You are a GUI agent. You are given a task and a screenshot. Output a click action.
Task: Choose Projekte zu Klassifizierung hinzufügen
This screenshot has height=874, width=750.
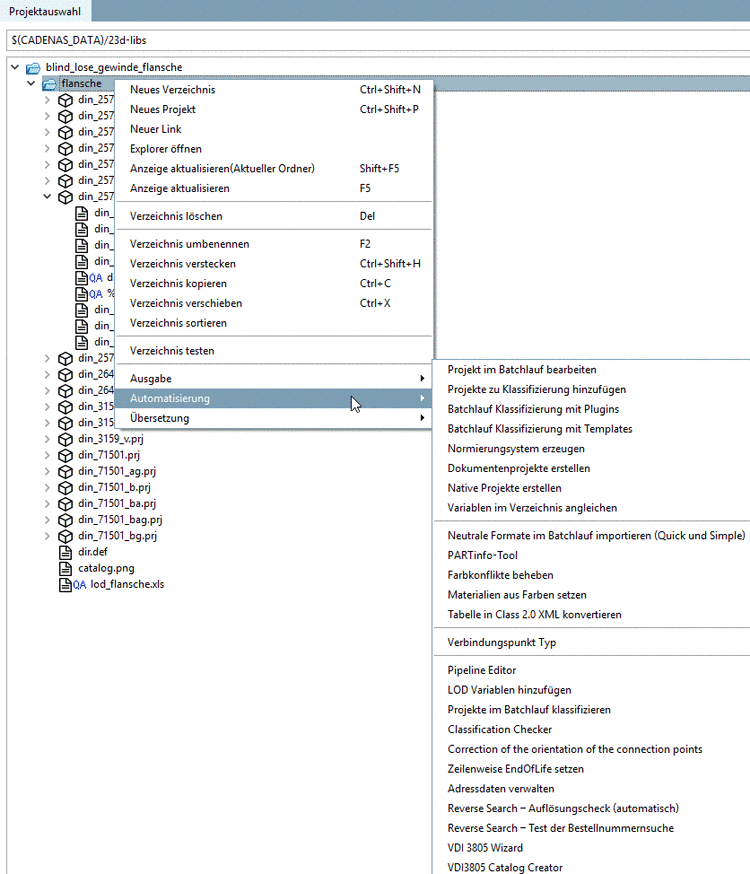pos(592,390)
